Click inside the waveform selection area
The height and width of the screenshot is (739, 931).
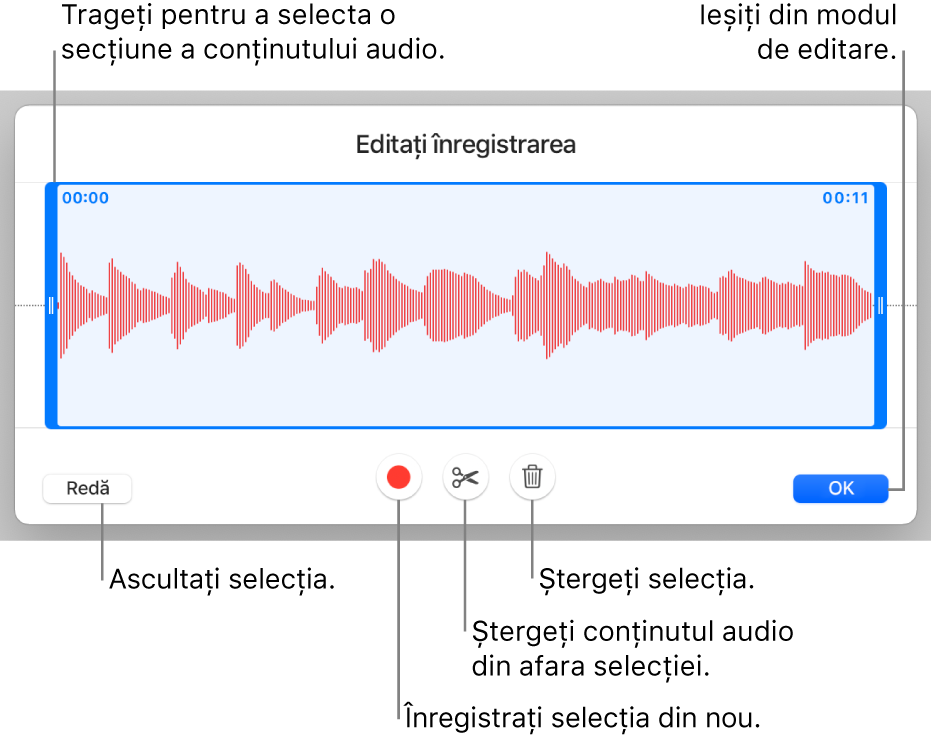[465, 305]
